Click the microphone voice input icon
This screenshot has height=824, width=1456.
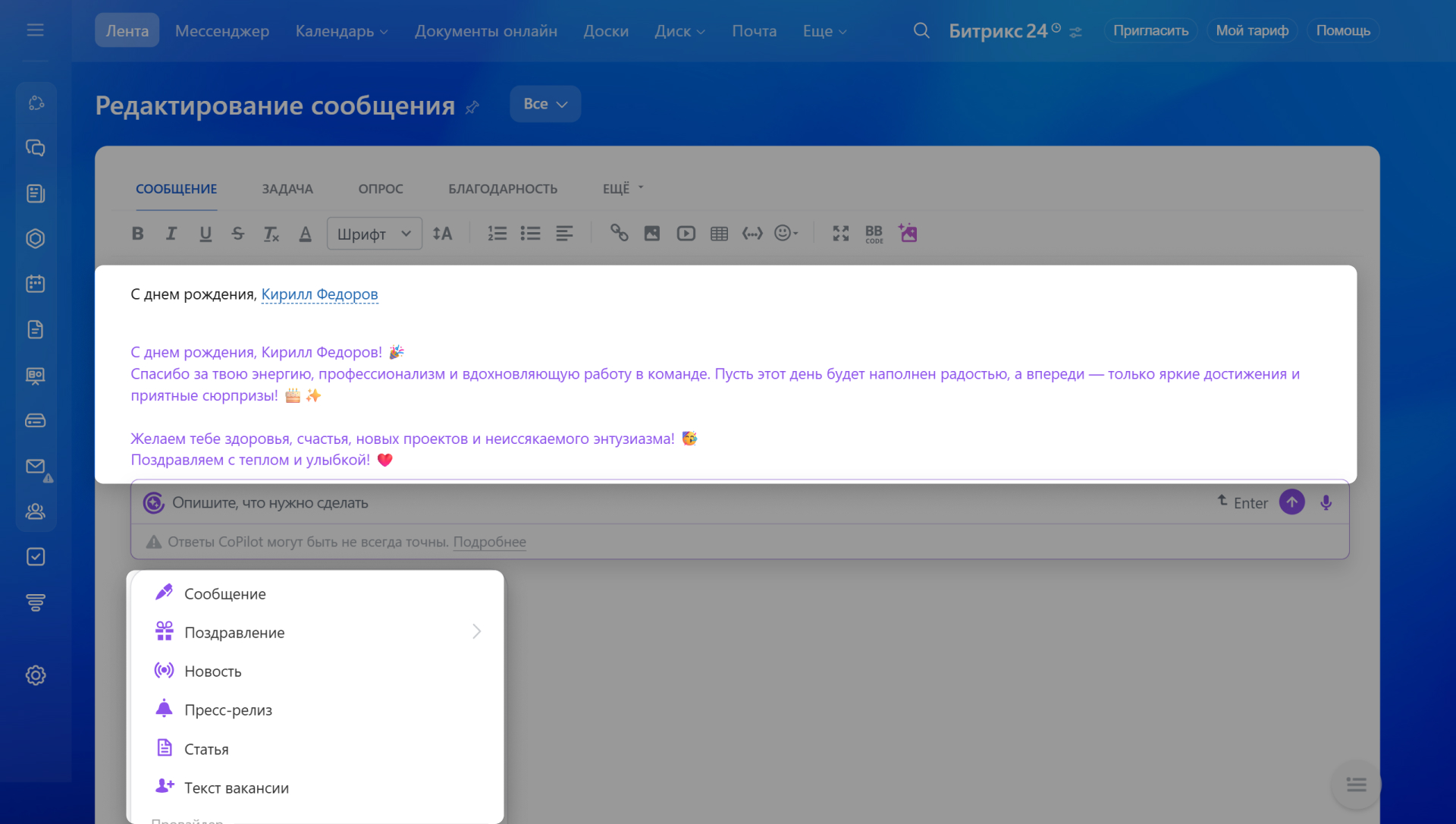tap(1326, 502)
